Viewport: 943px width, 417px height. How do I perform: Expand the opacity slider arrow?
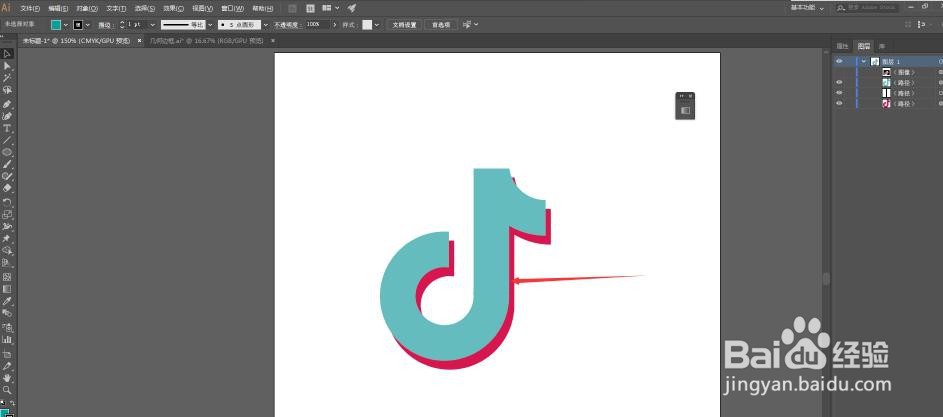(334, 25)
